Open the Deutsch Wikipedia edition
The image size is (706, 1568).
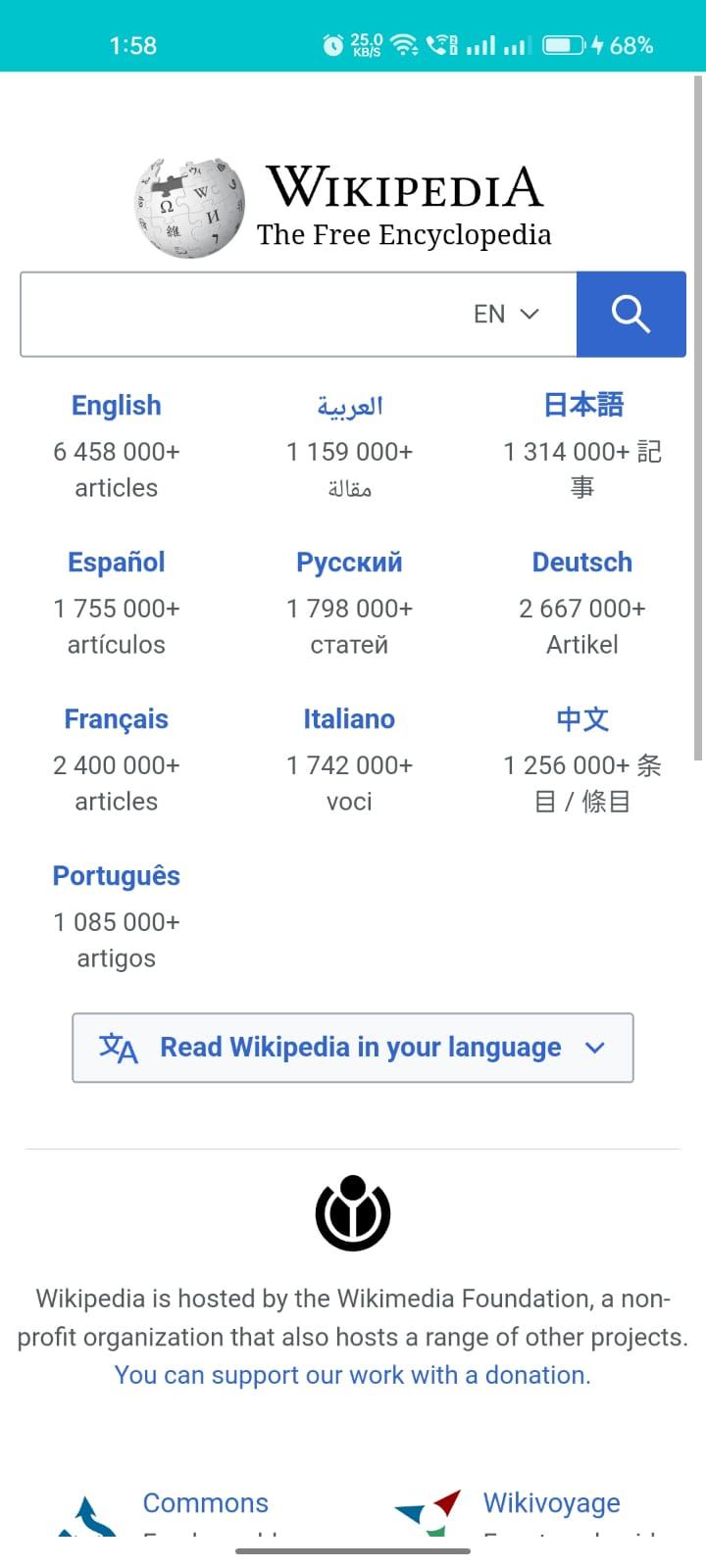582,563
